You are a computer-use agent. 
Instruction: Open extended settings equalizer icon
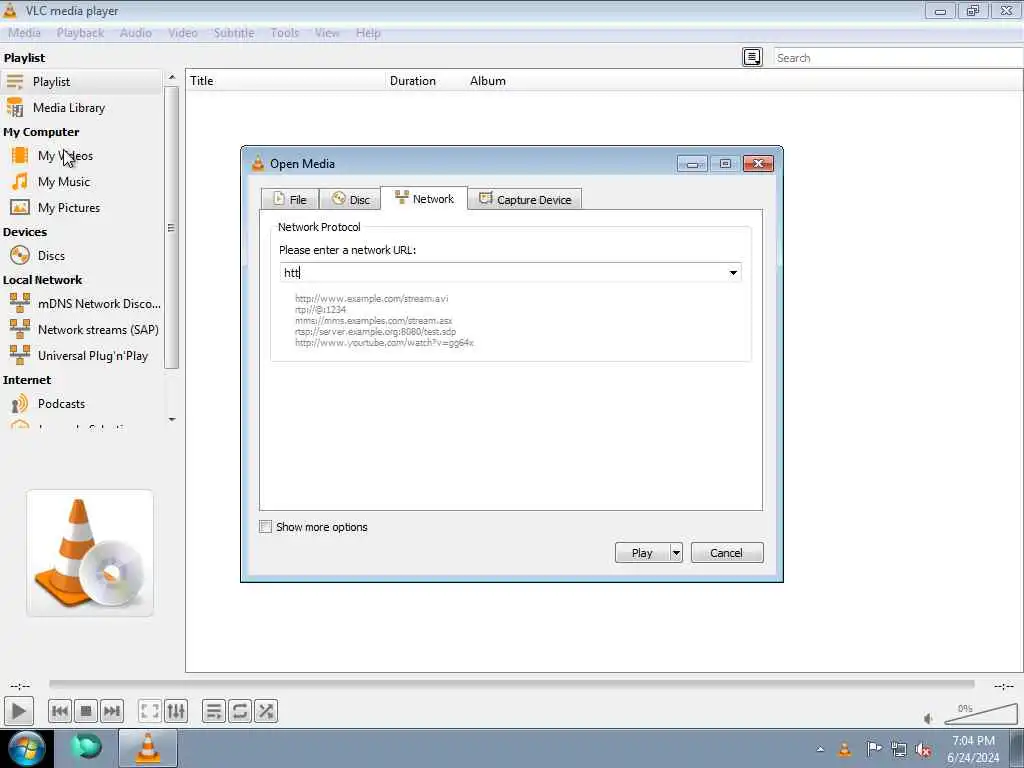pos(176,711)
